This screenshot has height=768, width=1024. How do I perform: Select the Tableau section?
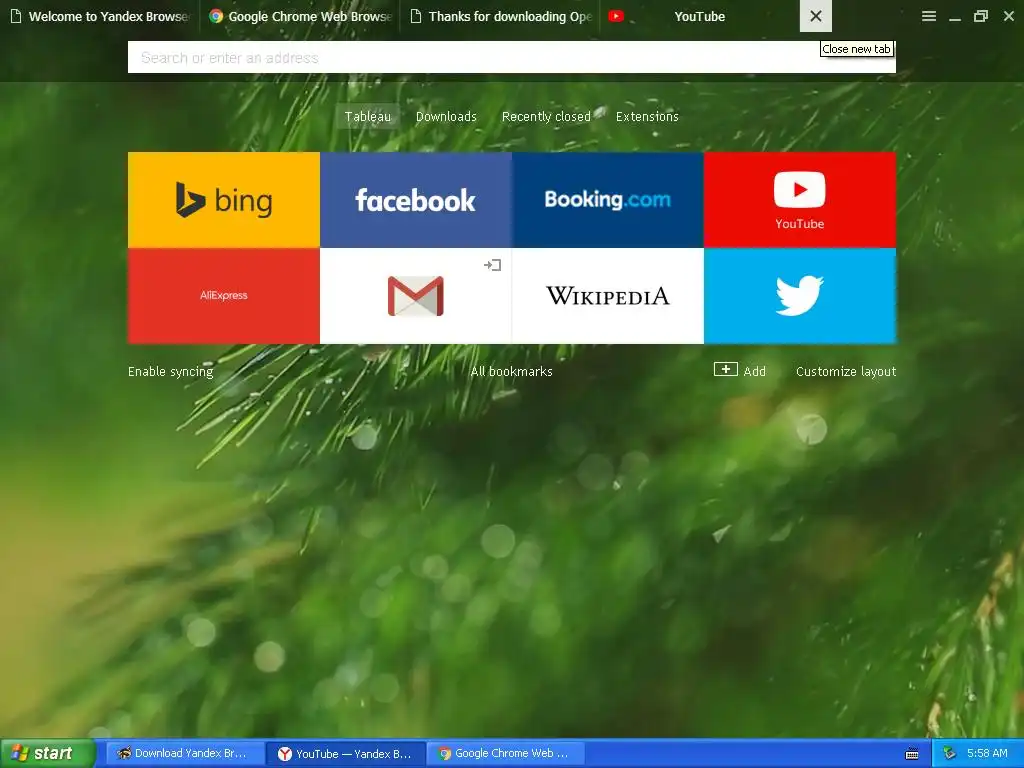(x=368, y=116)
